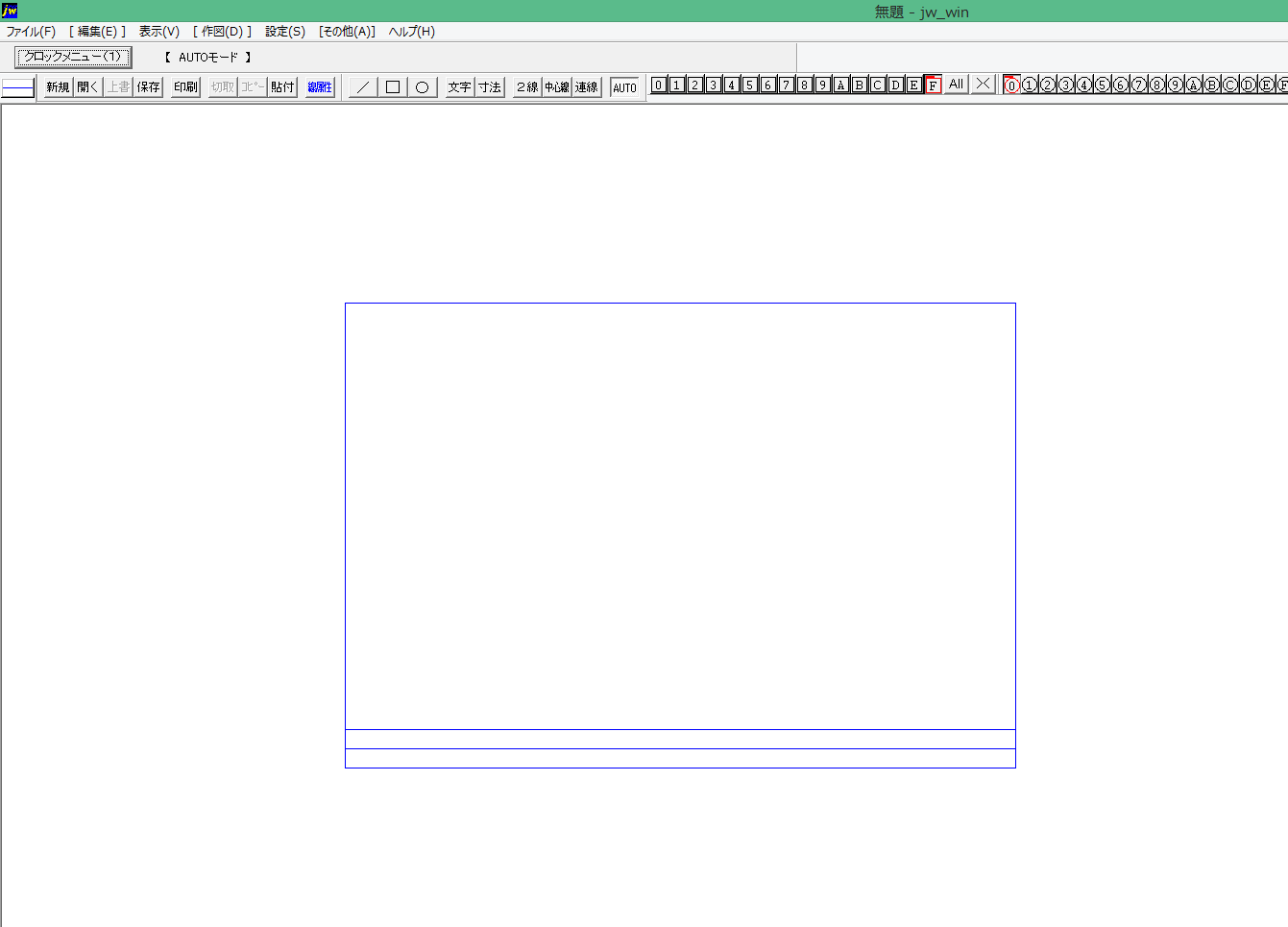Click the current line style preview box
This screenshot has height=927, width=1288.
point(17,87)
